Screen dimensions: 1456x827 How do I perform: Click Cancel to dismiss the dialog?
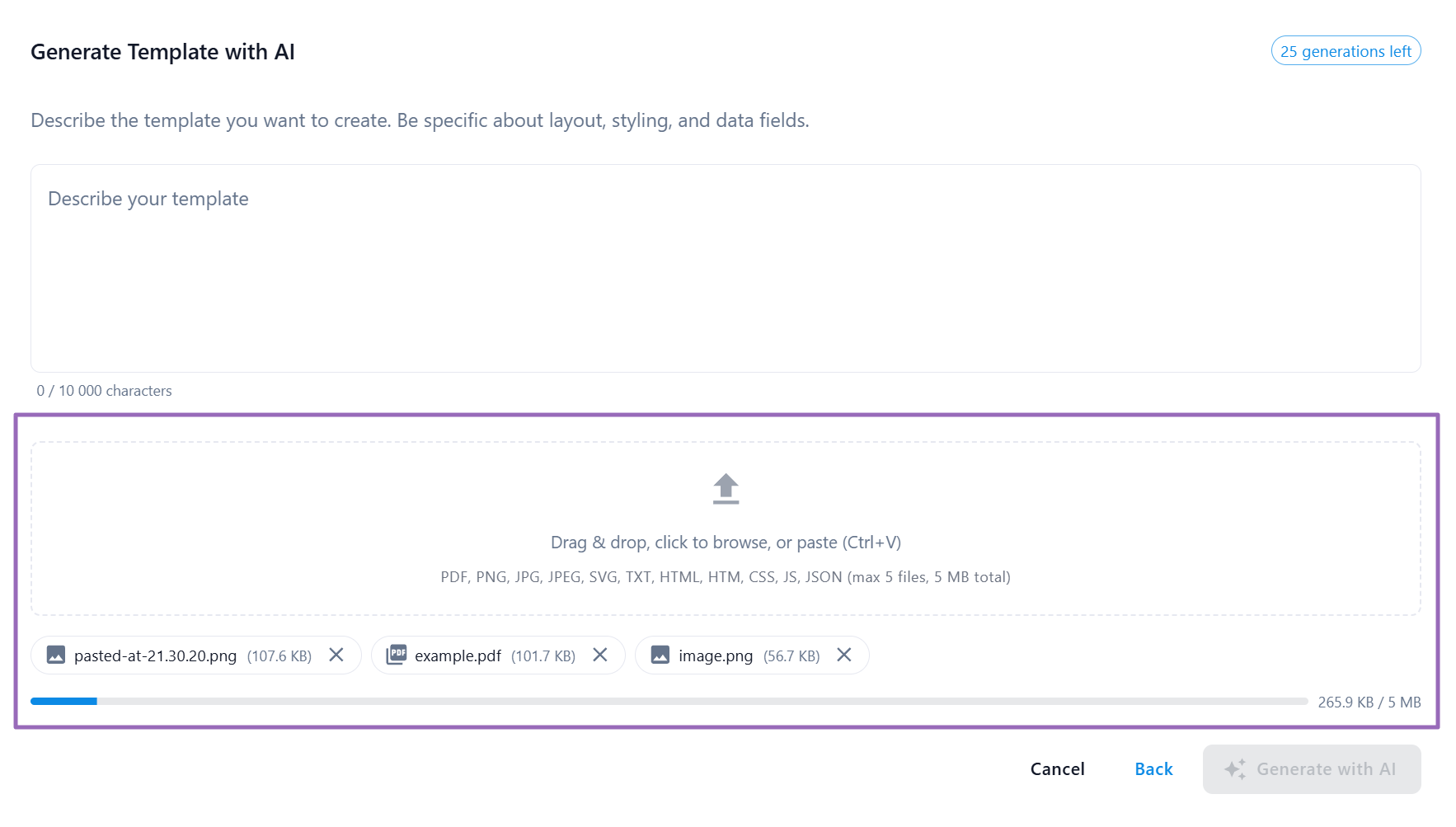(x=1058, y=768)
